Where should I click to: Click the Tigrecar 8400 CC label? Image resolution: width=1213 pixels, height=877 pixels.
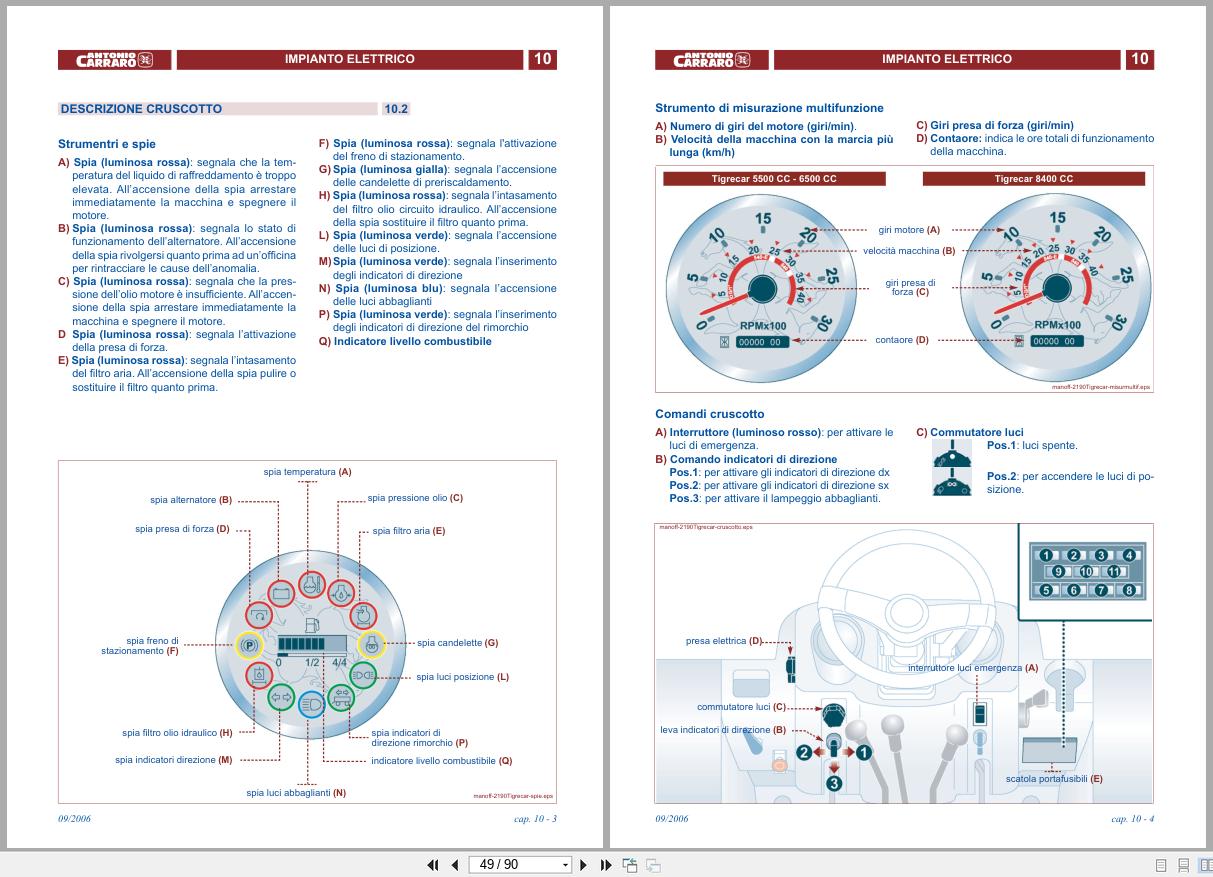tap(1033, 179)
